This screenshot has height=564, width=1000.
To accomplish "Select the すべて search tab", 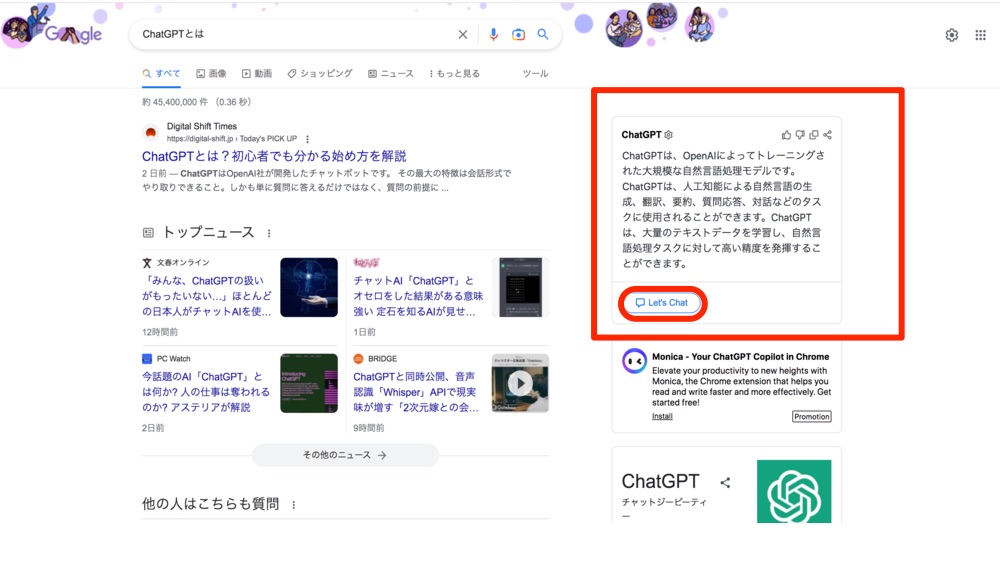I will click(161, 74).
